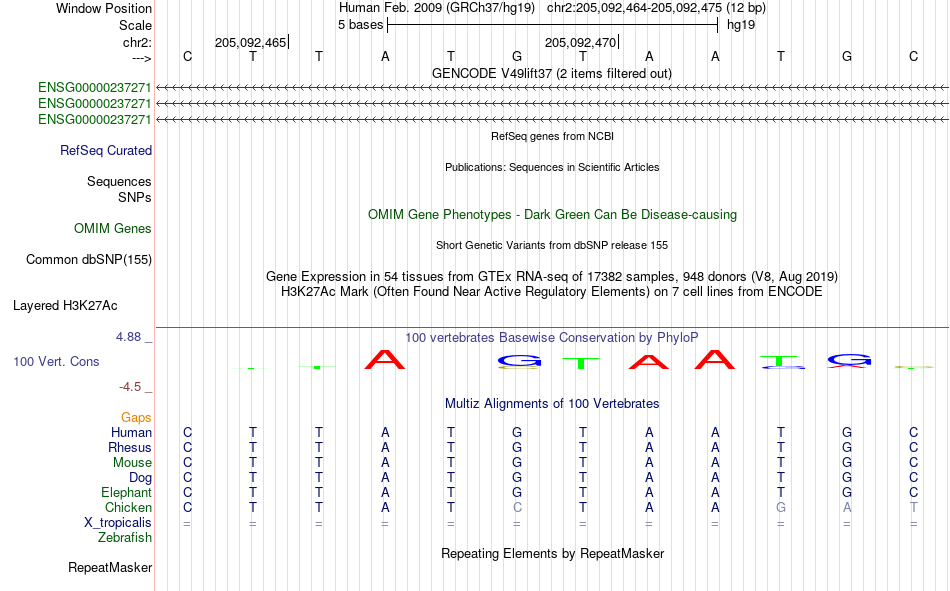Select the Mouse alignment row label
The image size is (950, 591).
[x=132, y=462]
